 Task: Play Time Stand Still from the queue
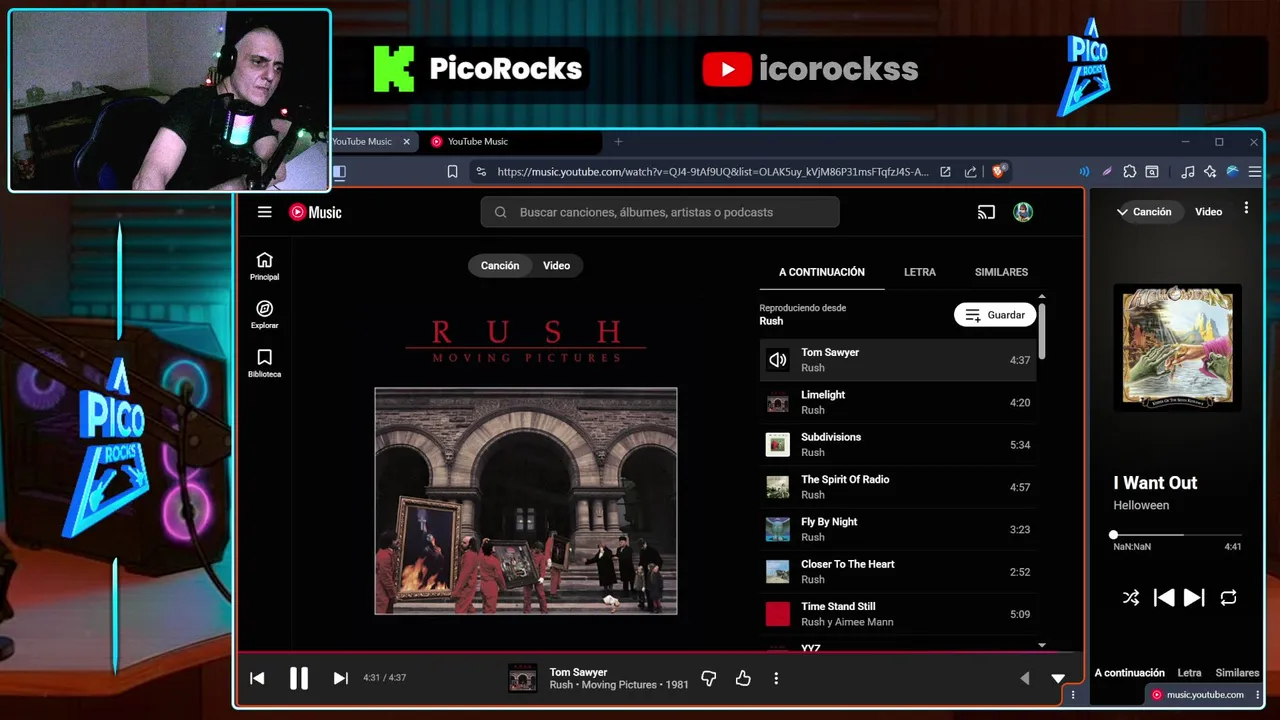click(x=898, y=614)
